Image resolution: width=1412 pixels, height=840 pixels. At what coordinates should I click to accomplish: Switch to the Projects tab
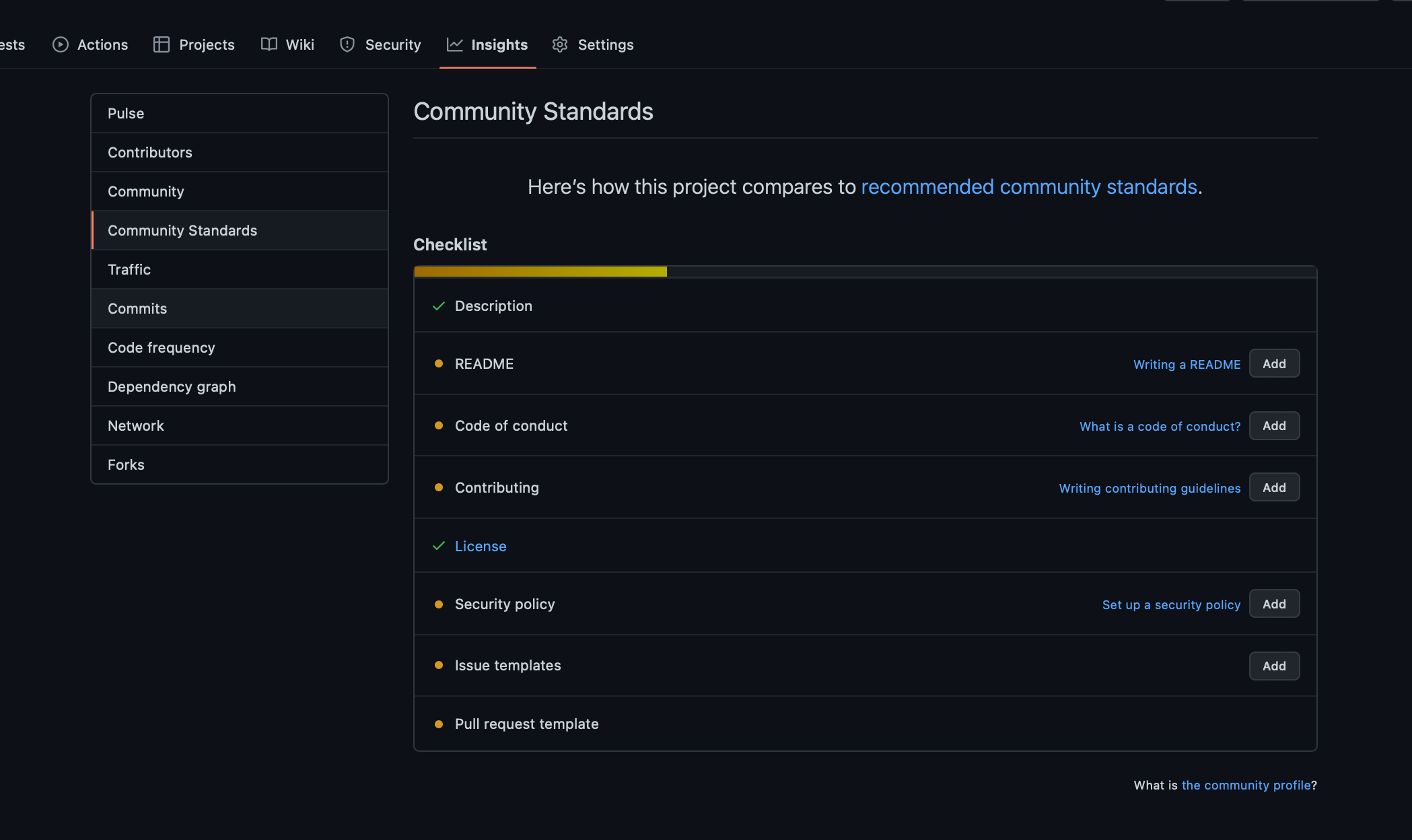click(x=194, y=44)
